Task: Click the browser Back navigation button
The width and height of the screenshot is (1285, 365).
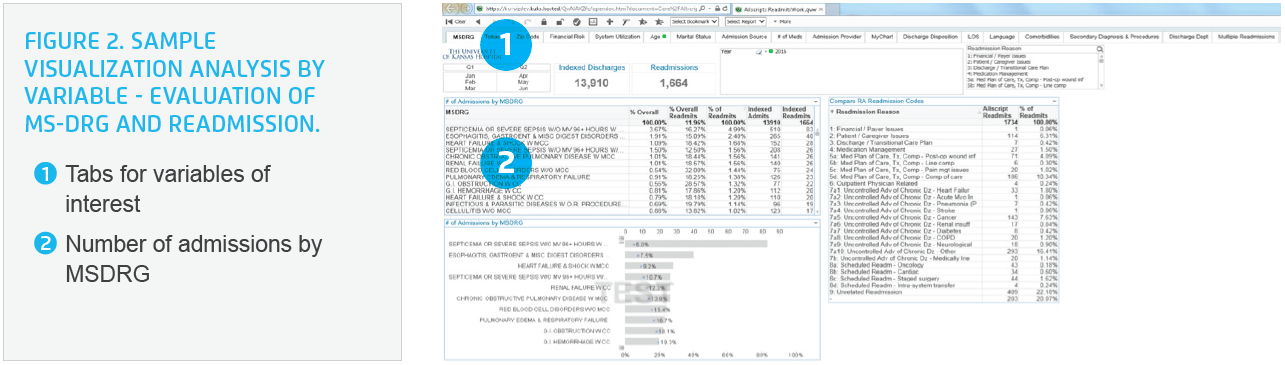Action: [x=450, y=8]
